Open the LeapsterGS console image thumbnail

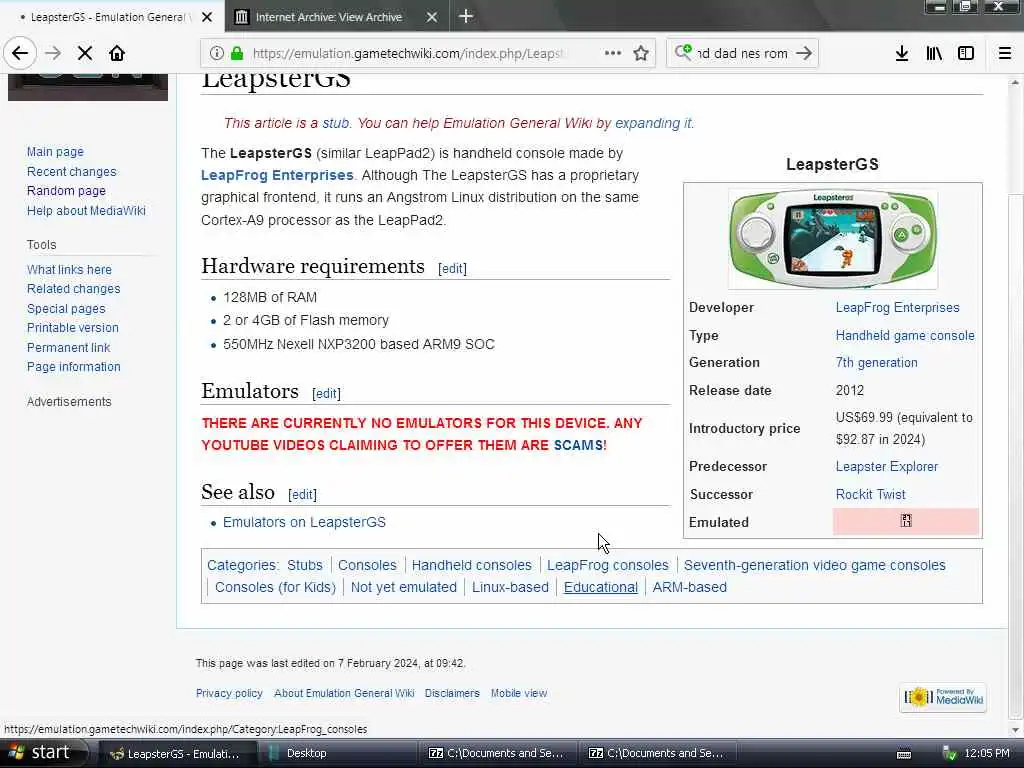tap(833, 239)
